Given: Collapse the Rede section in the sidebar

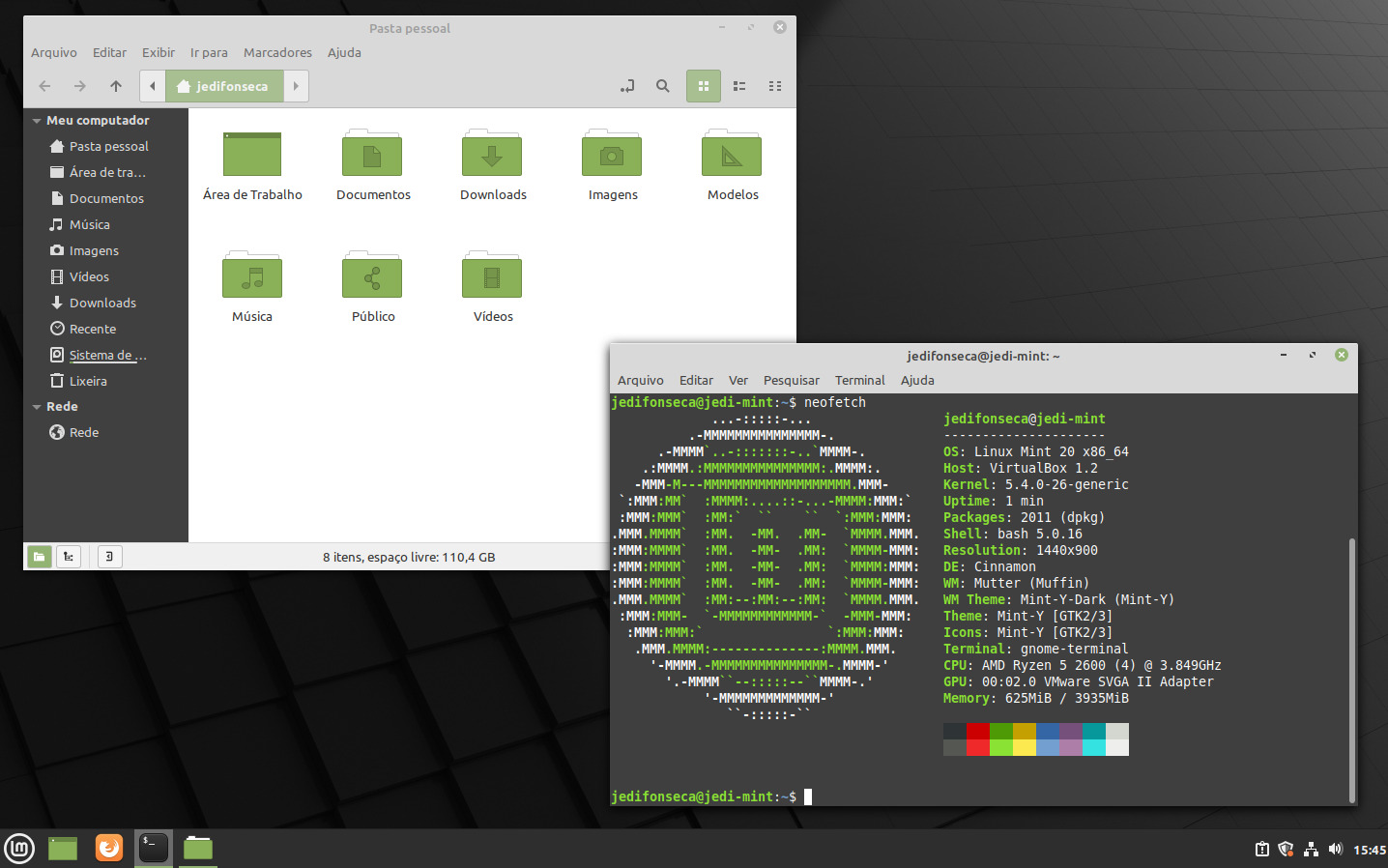Looking at the screenshot, I should [x=36, y=406].
